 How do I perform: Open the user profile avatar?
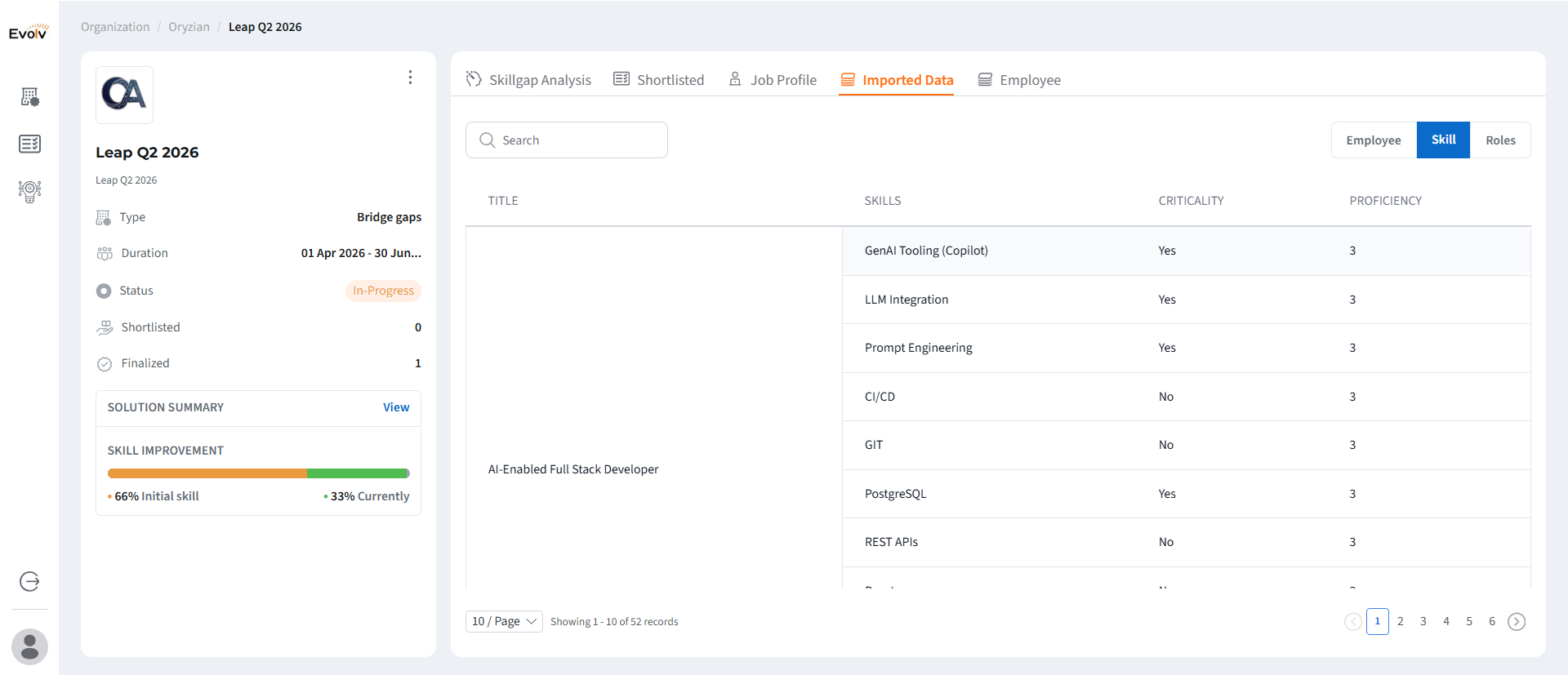pos(29,646)
